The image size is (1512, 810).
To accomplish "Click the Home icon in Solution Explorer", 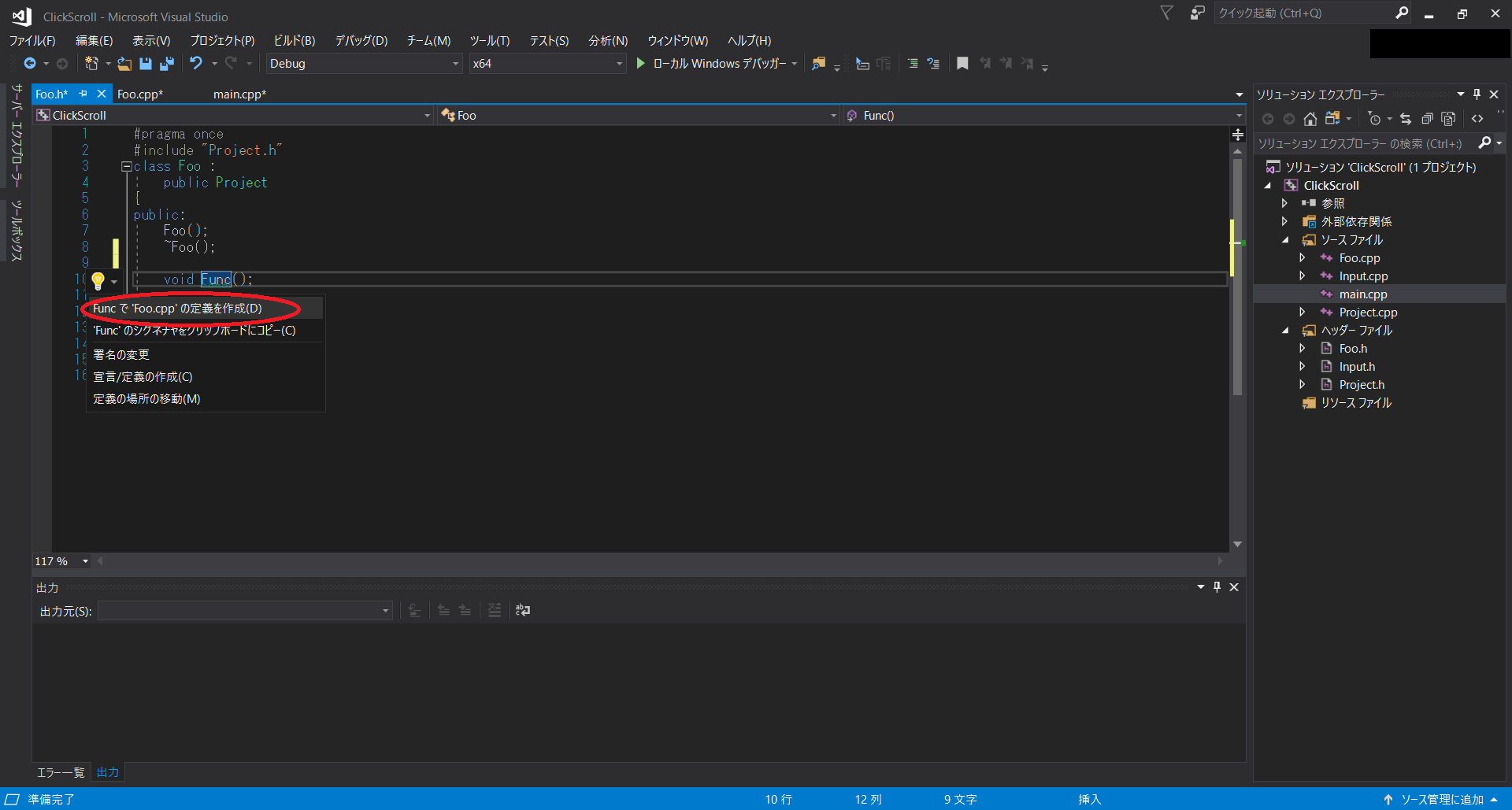I will tap(1310, 119).
